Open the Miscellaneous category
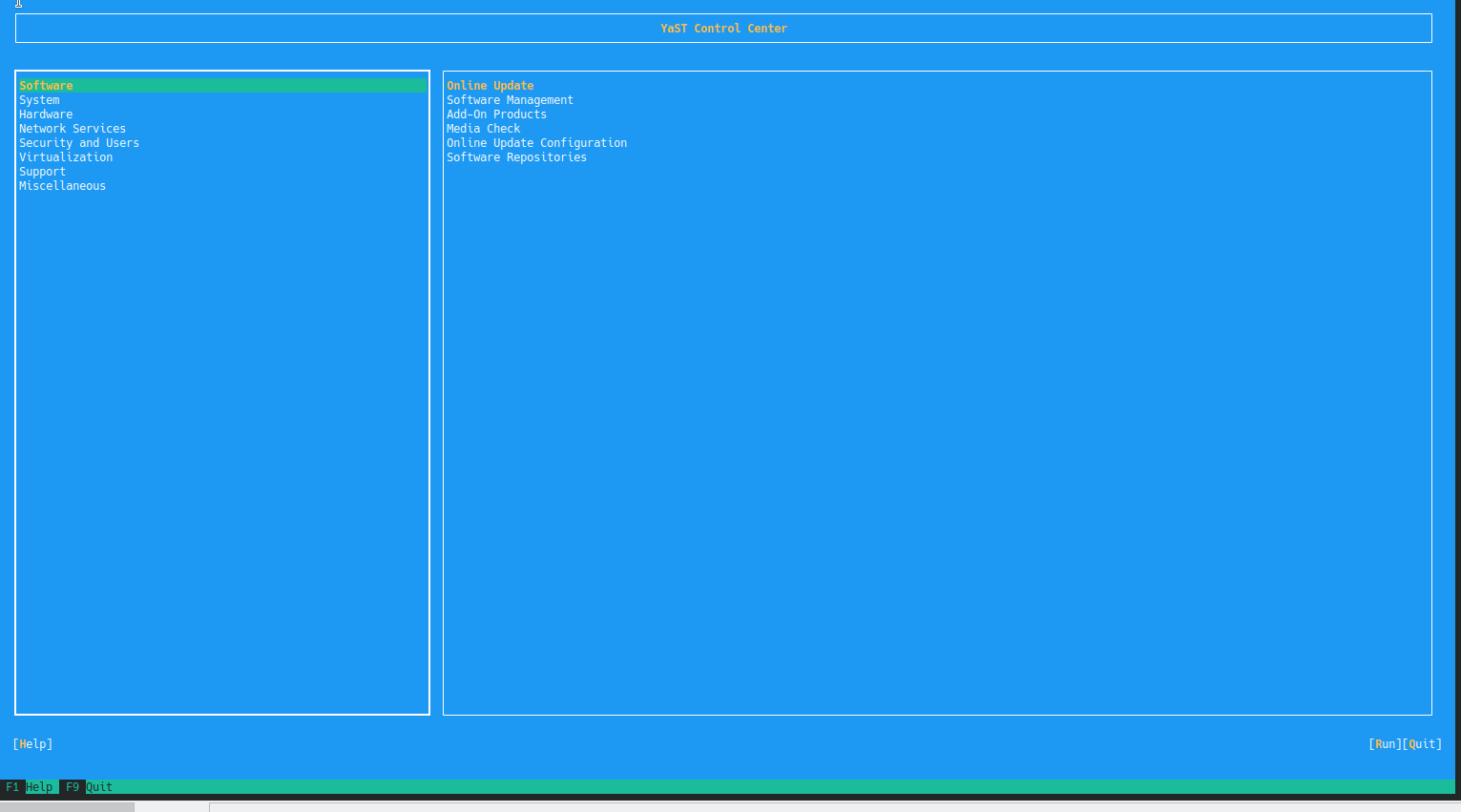Screen dimensions: 1461x812 [62, 185]
